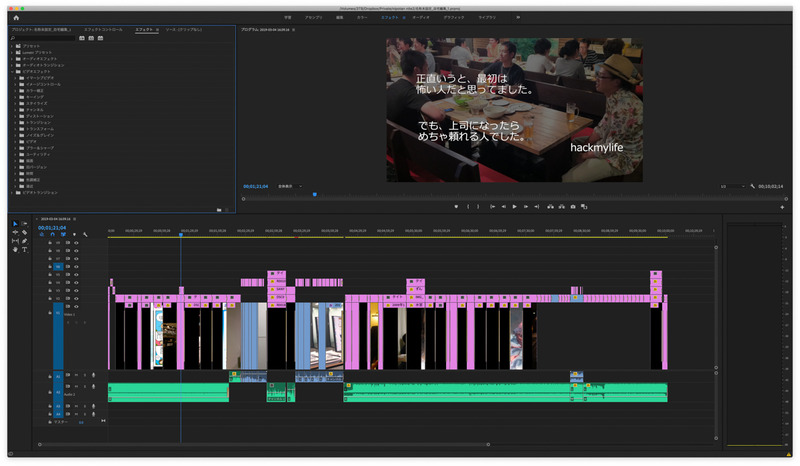Switch to the オーディオ workspace tab
The width and height of the screenshot is (800, 466).
421,17
